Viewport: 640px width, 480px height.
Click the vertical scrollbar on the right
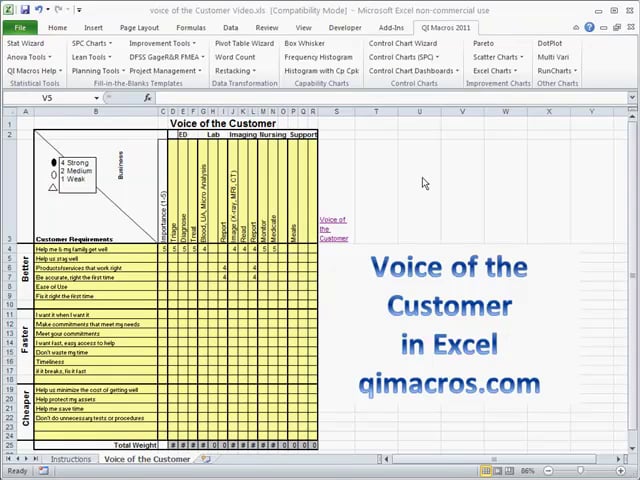tap(632, 276)
